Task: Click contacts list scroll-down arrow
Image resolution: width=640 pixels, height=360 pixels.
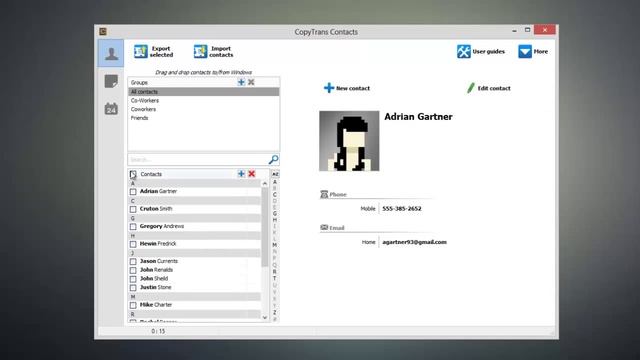Action: coord(265,318)
